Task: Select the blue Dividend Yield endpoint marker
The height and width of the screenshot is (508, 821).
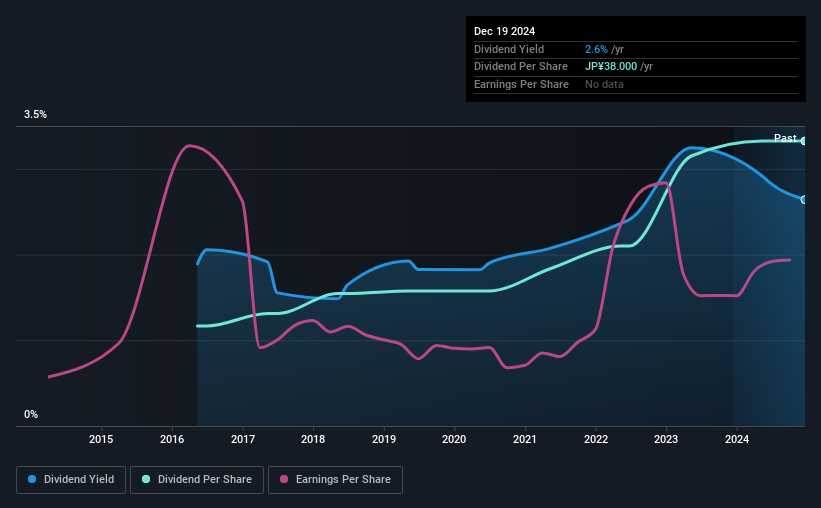Action: click(x=803, y=200)
